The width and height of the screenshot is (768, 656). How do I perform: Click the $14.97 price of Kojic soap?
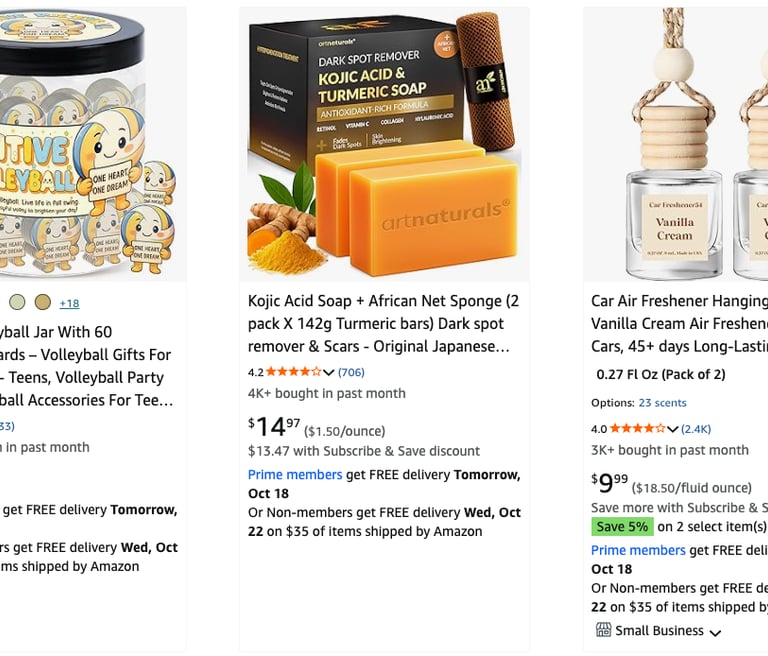pos(274,426)
